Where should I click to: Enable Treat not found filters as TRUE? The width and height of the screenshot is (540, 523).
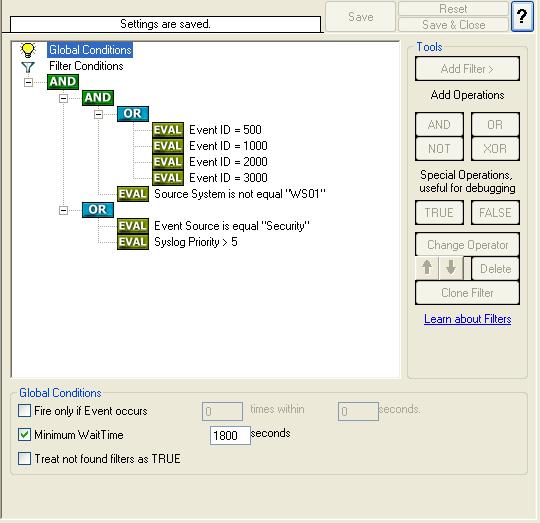click(x=24, y=459)
